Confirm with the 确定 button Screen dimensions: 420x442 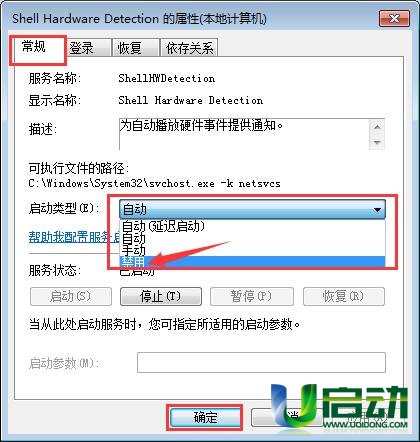(205, 417)
